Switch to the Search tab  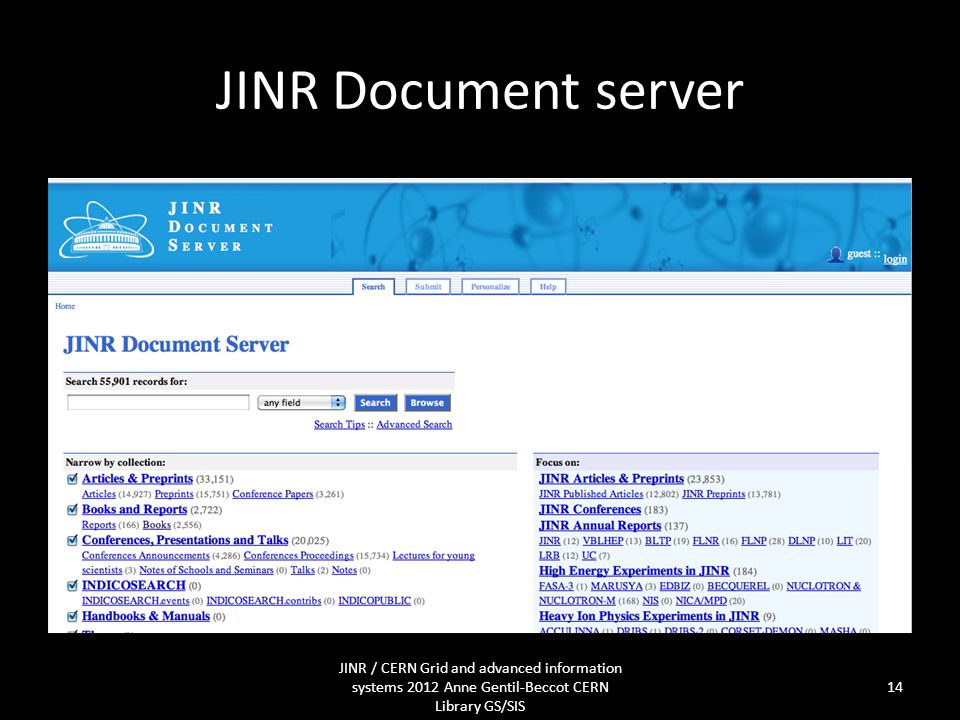373,287
